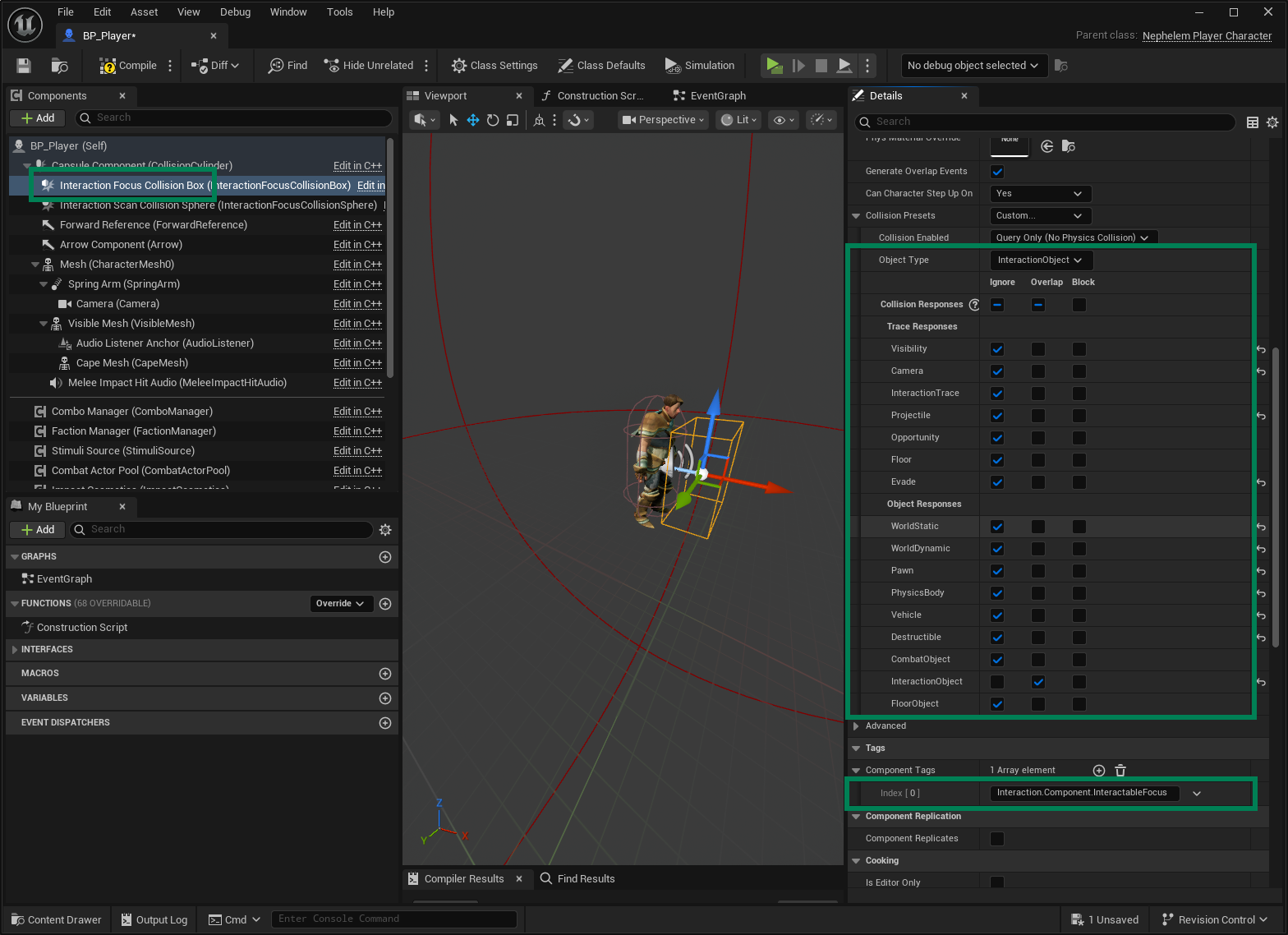This screenshot has height=935, width=1288.
Task: Open the Tools menu
Action: [340, 12]
